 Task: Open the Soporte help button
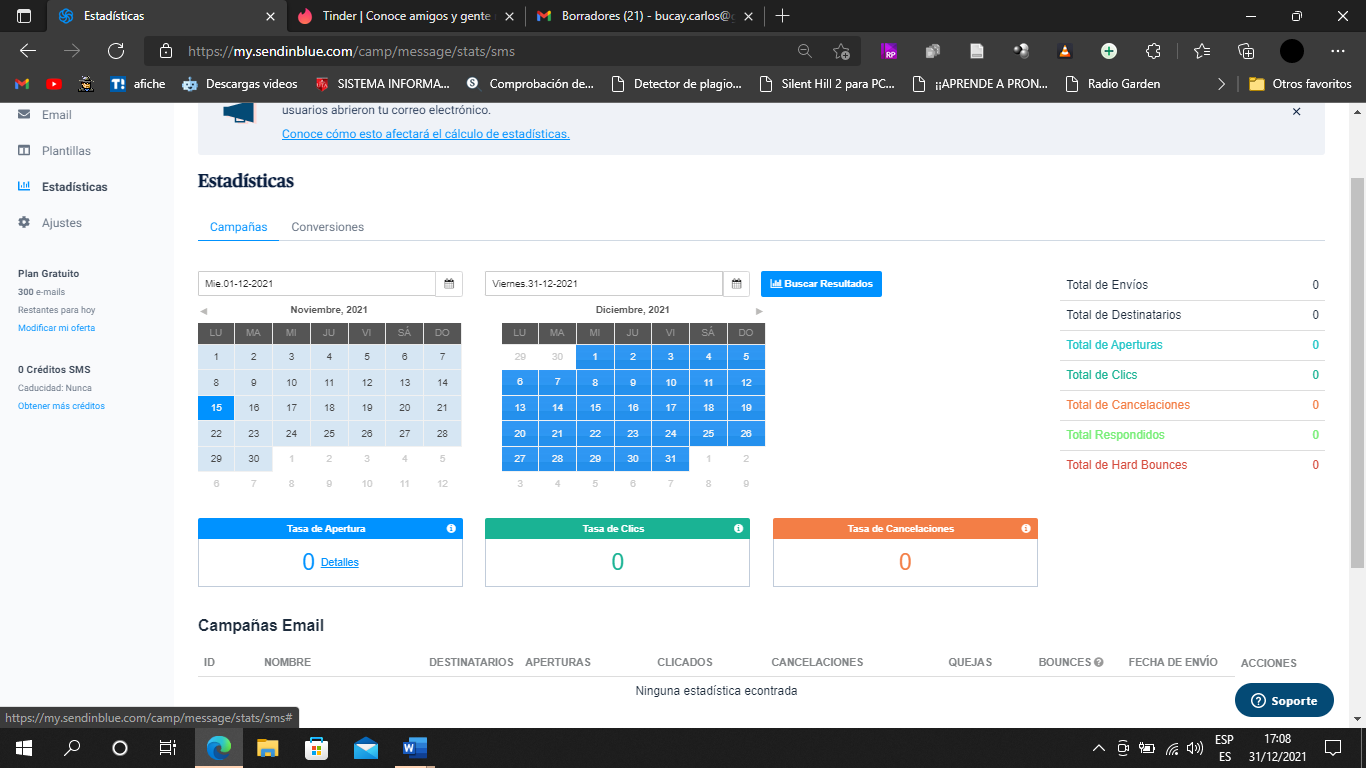[1284, 700]
